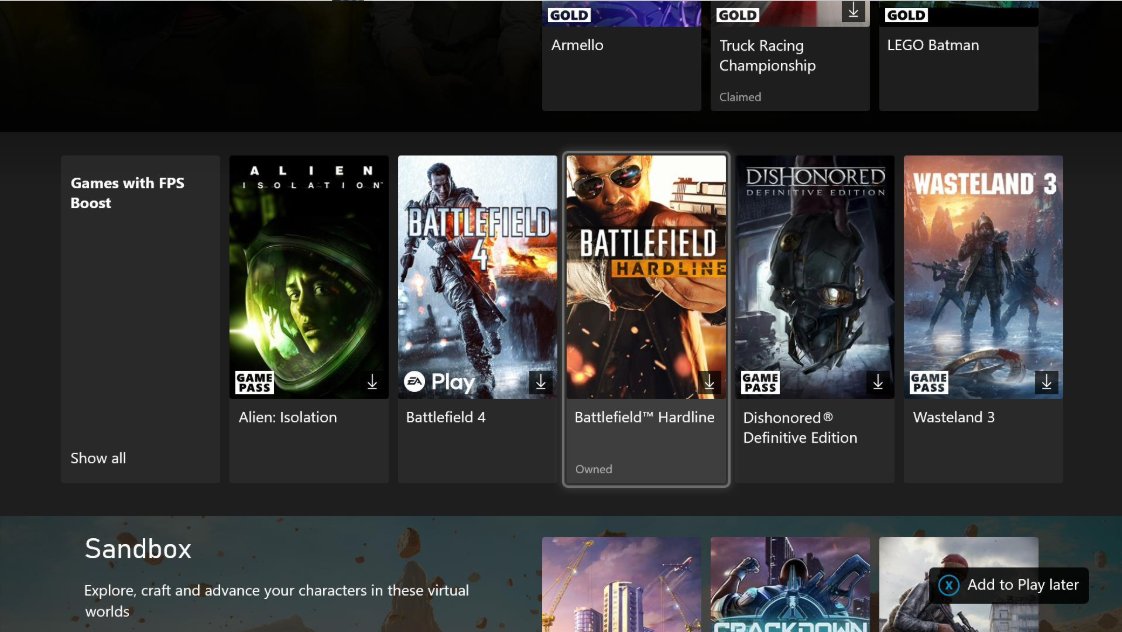Open the Battlefield 4 cover art

pyautogui.click(x=477, y=277)
